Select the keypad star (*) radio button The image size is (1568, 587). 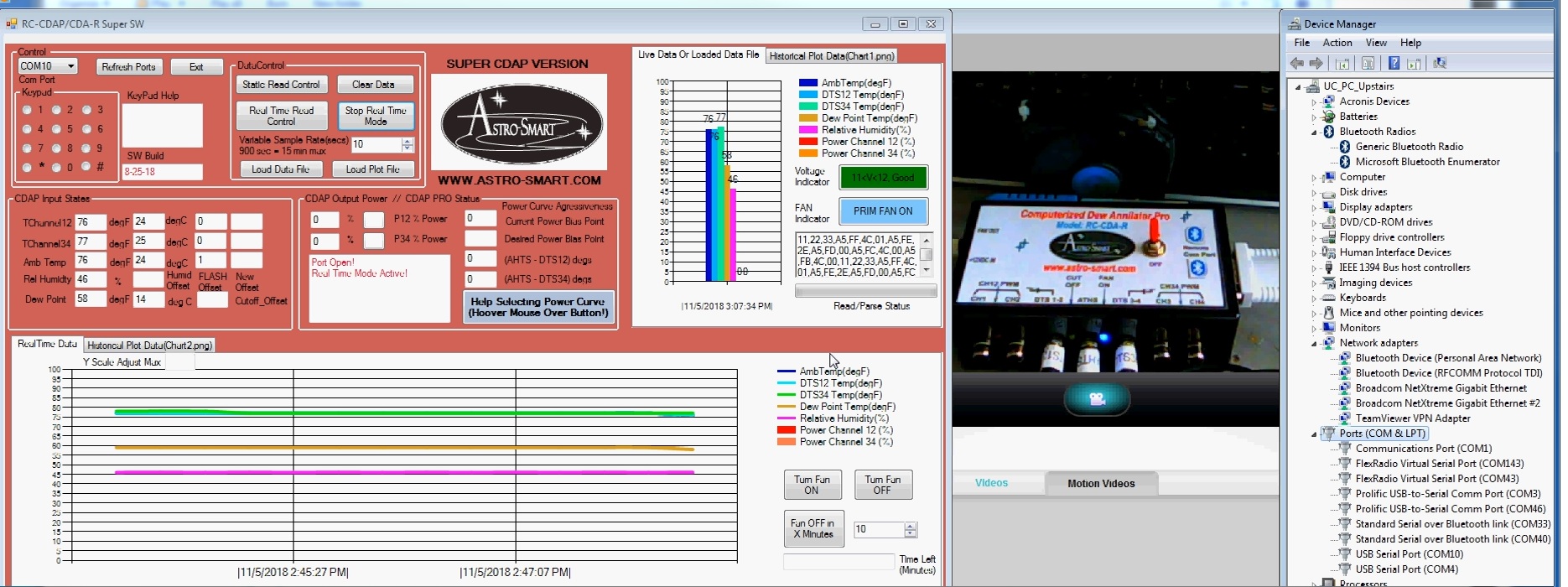tap(27, 168)
